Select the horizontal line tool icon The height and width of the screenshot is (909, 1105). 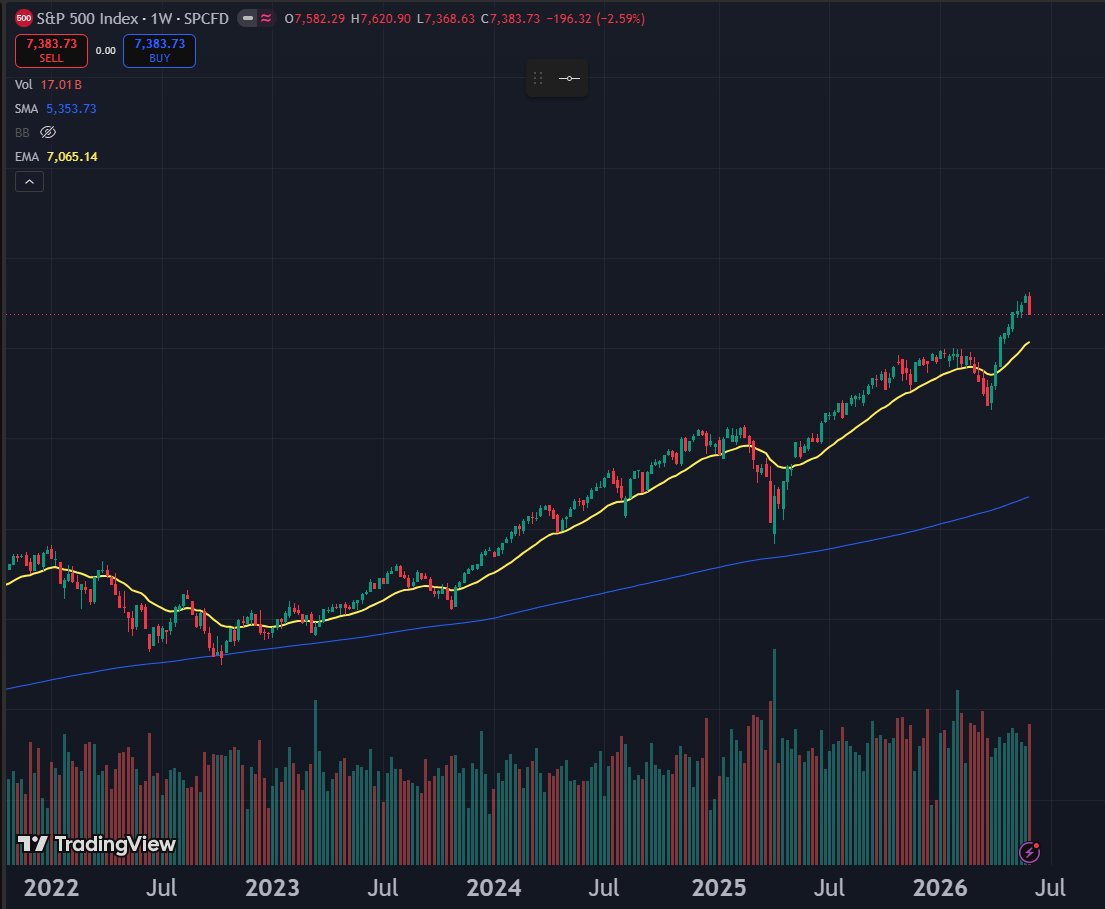click(569, 78)
